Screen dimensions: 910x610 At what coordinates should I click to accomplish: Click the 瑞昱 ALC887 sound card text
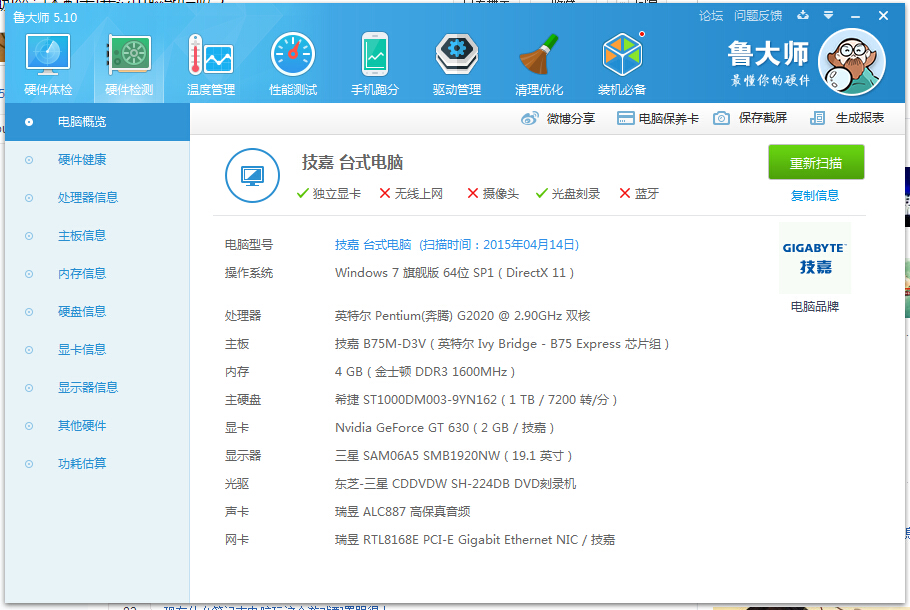[402, 512]
